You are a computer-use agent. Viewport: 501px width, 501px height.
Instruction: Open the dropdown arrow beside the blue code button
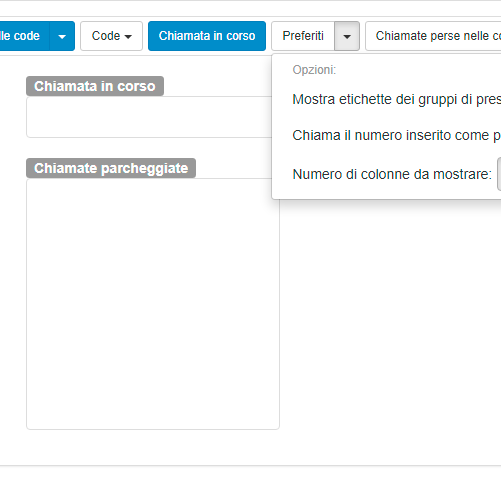coord(62,36)
